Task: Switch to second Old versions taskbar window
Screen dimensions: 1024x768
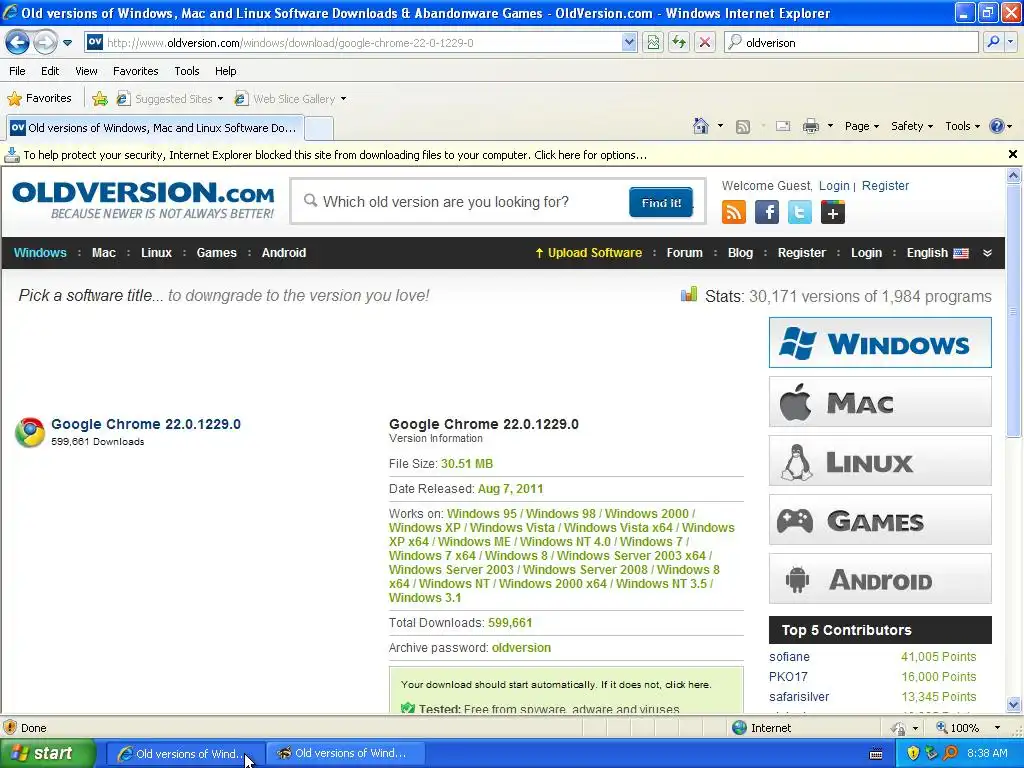Action: pos(346,754)
